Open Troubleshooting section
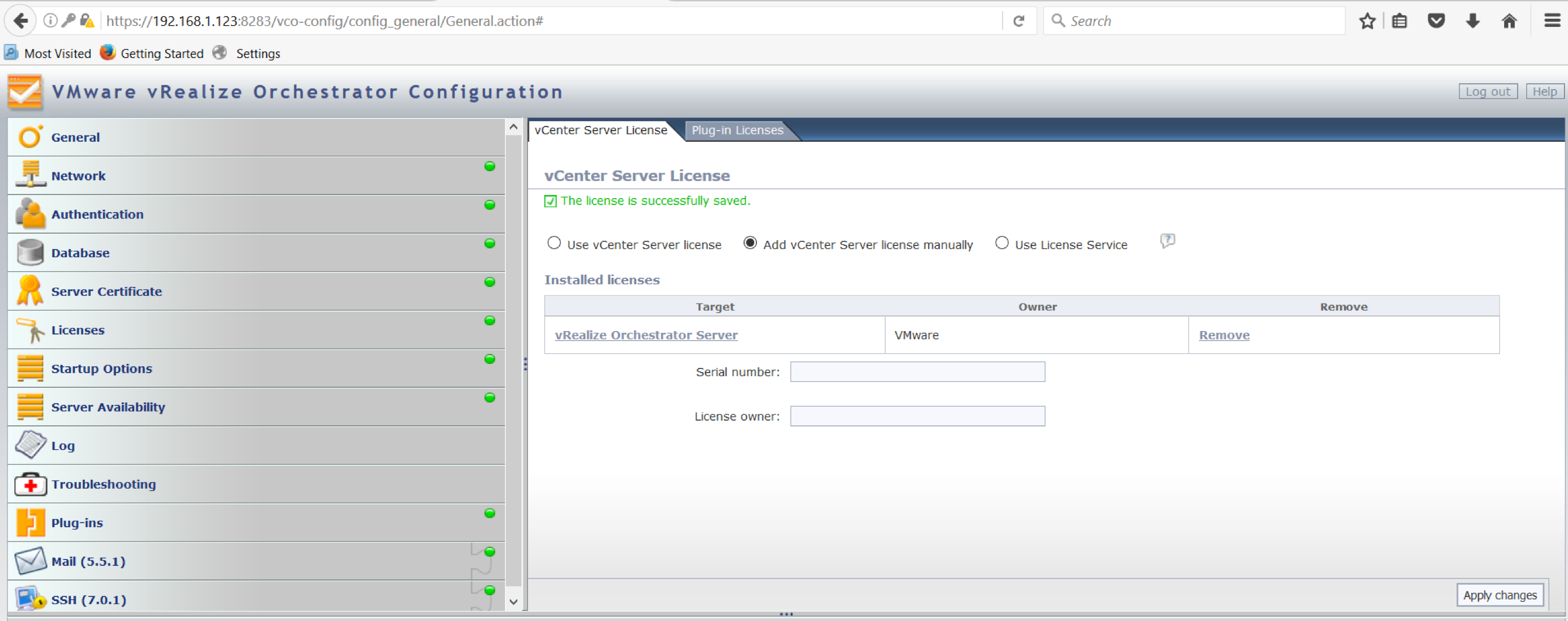 (x=256, y=484)
